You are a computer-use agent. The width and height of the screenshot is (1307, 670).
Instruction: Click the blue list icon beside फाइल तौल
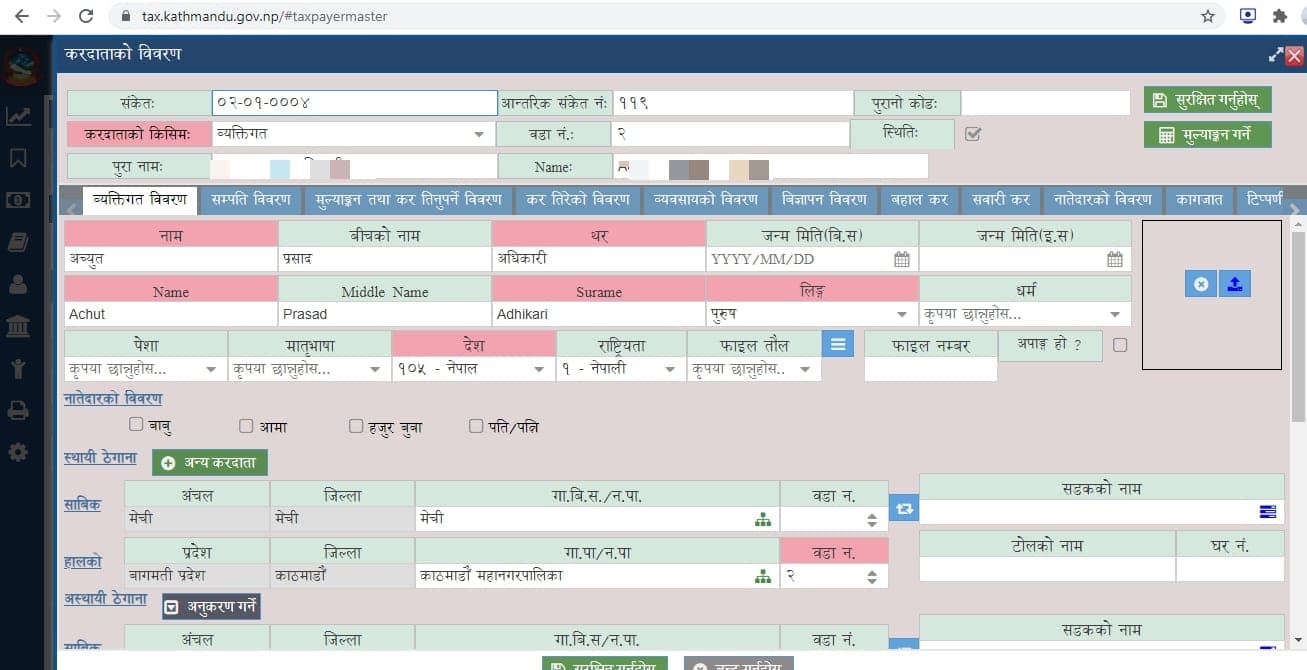[837, 344]
